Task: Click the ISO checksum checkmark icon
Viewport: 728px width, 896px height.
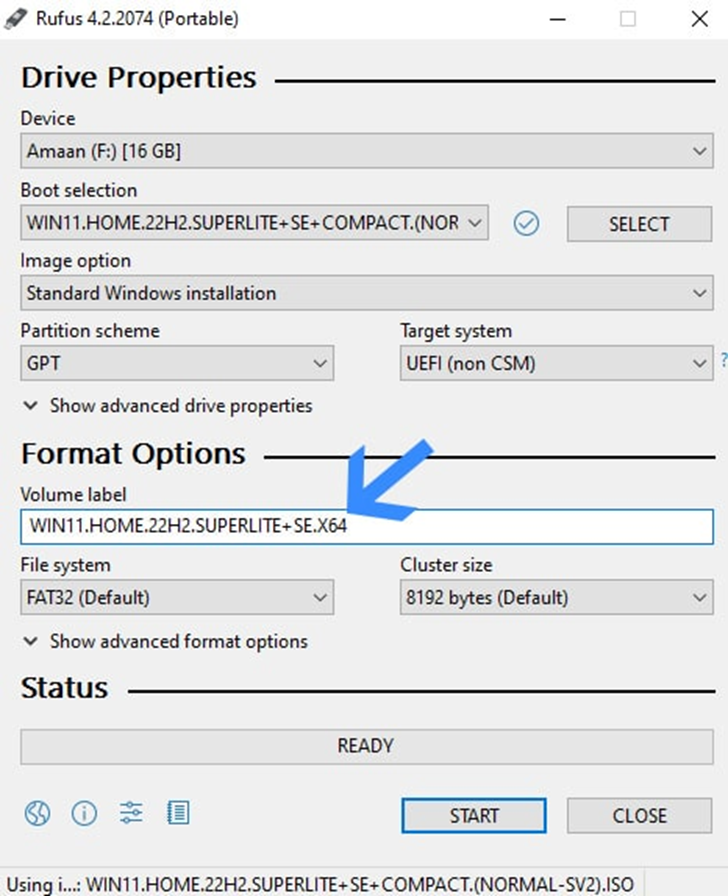Action: (x=526, y=223)
